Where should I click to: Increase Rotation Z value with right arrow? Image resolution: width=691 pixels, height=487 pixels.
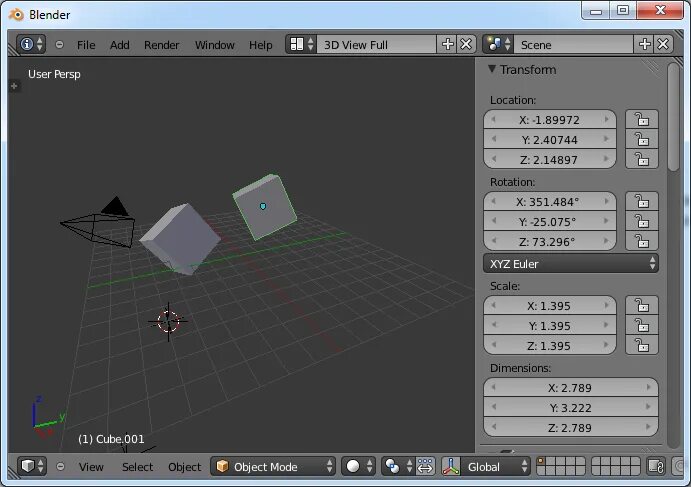[x=607, y=241]
